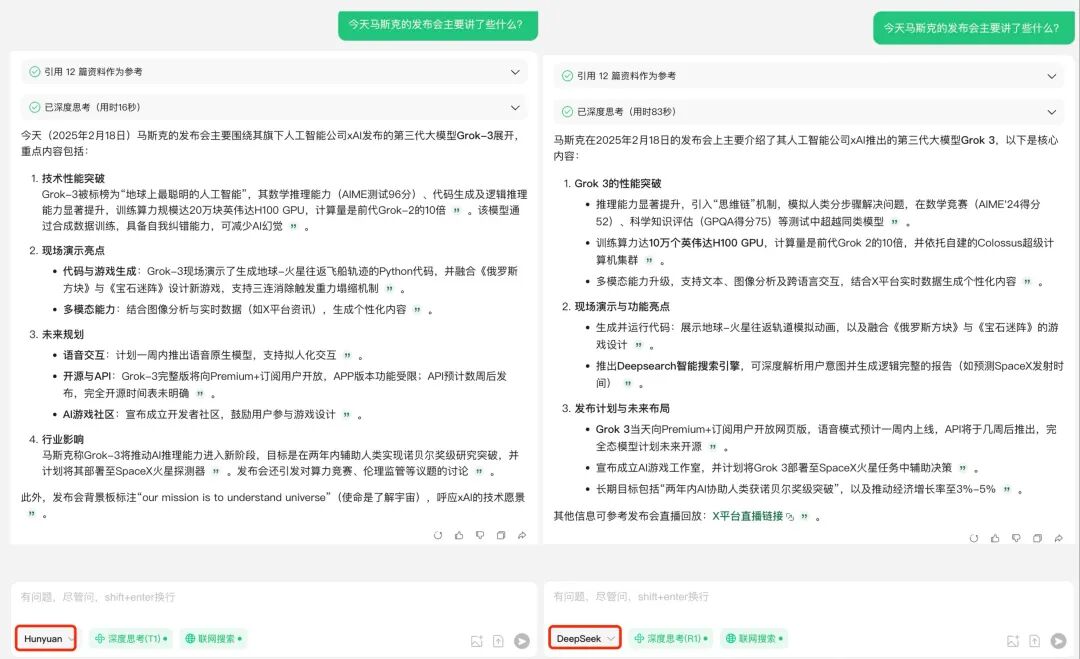Screen dimensions: 1080x659
Task: Click bold label "代码与游戏生成"
Action: pyautogui.click(x=100, y=271)
